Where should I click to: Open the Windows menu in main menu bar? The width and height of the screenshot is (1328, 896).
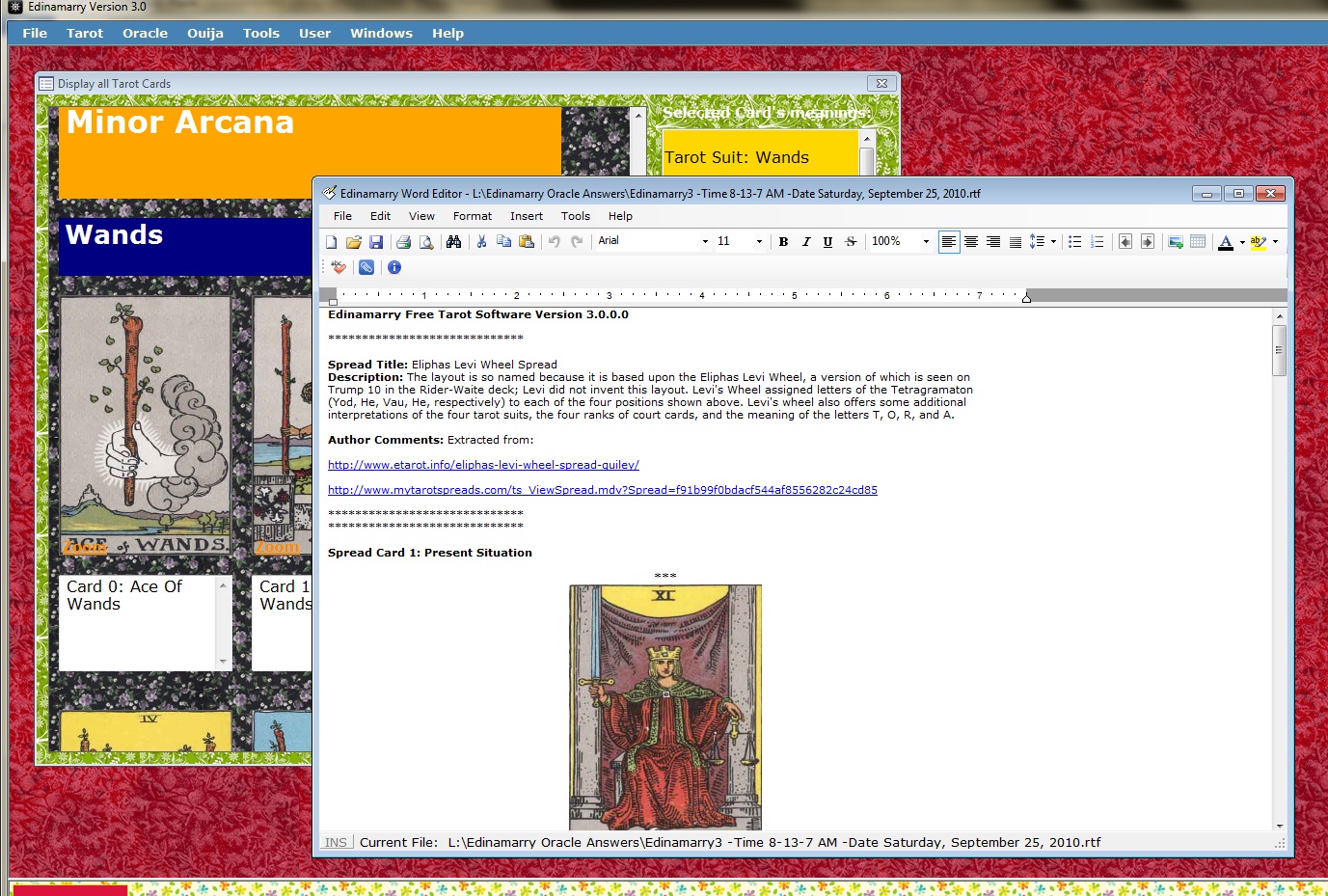coord(381,33)
